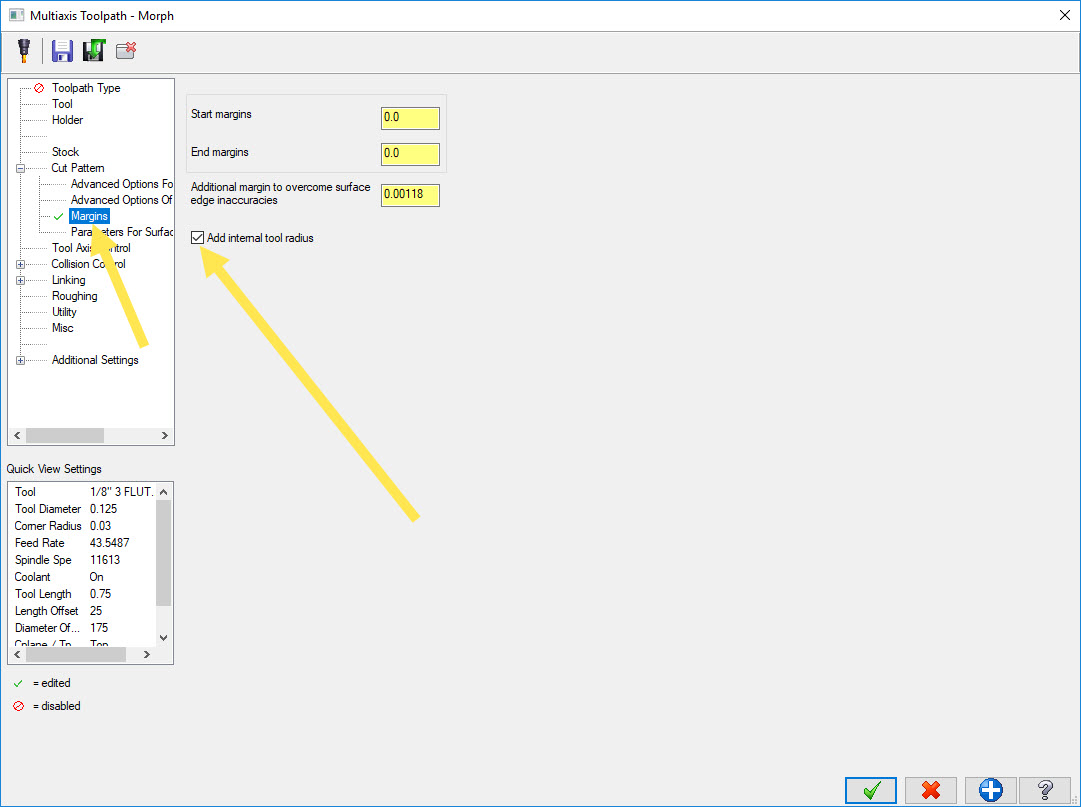
Task: Confirm with the green checkmark OK button
Action: pyautogui.click(x=871, y=790)
